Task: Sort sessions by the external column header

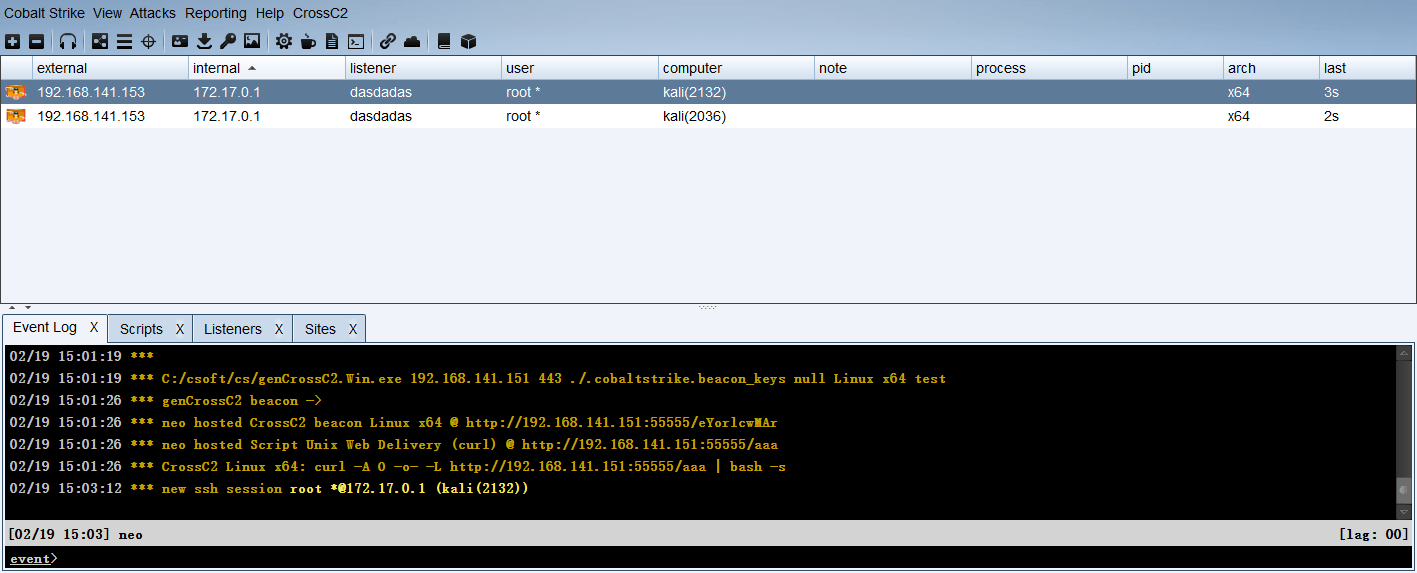Action: (110, 68)
